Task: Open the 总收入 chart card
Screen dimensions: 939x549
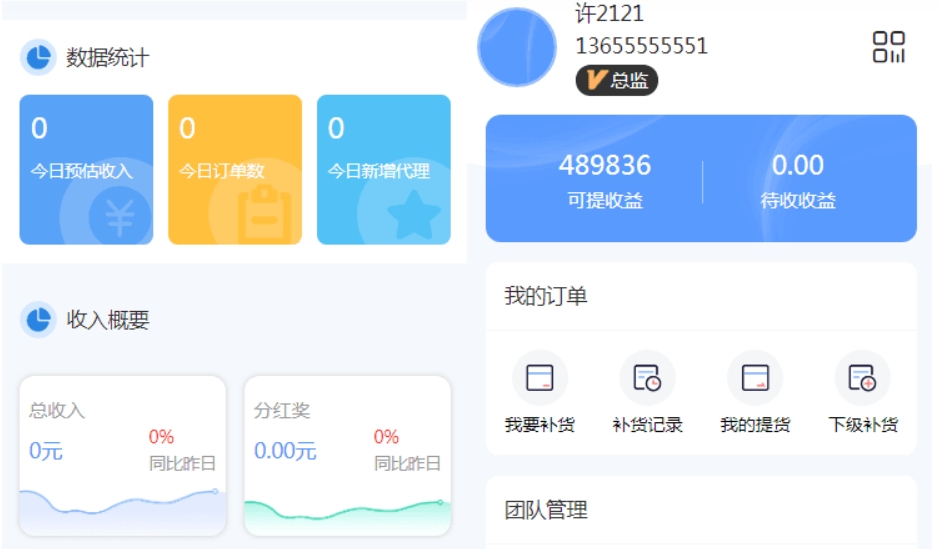Action: coord(122,455)
